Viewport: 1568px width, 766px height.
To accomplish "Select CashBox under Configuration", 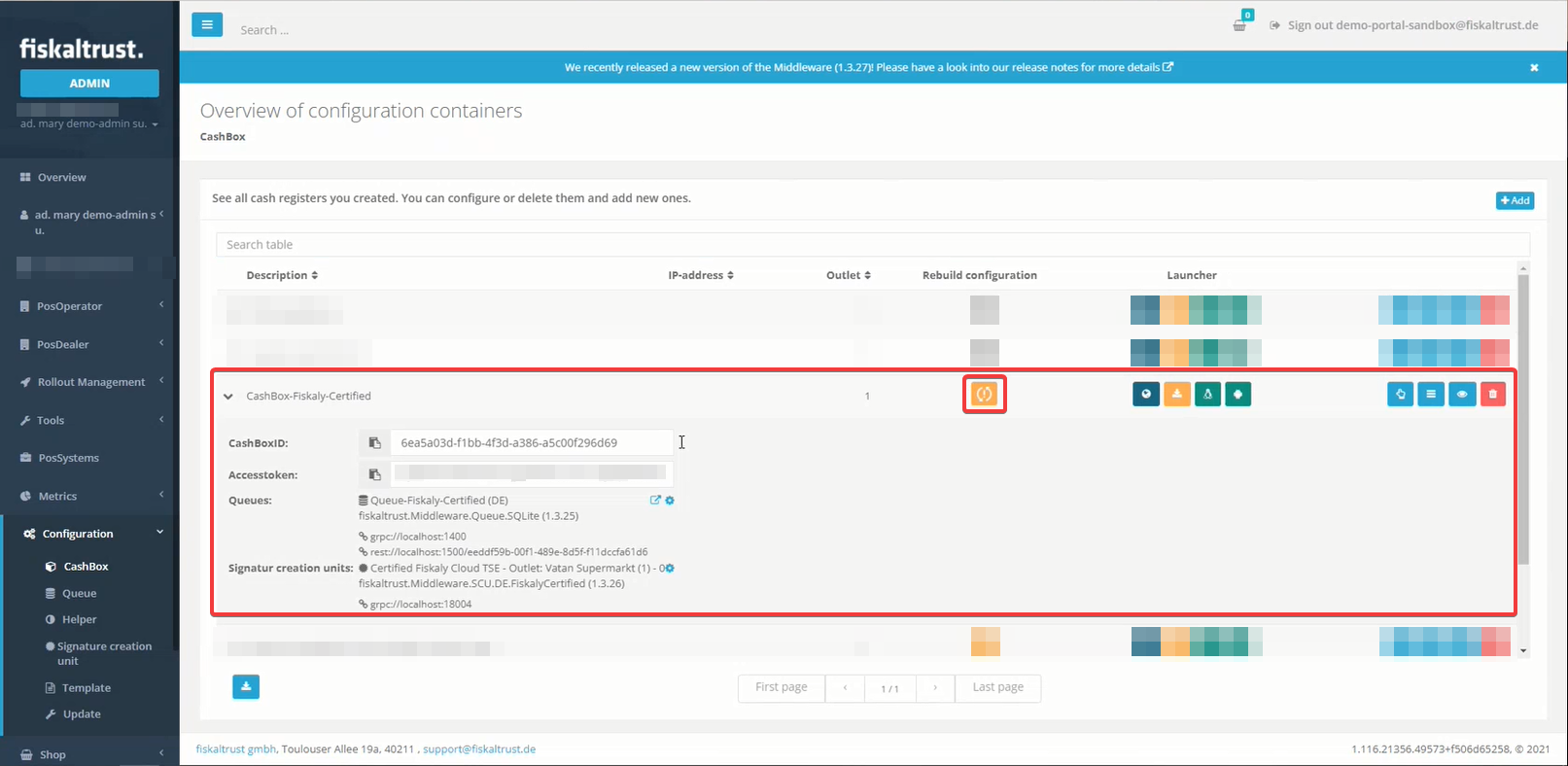I will coord(86,567).
